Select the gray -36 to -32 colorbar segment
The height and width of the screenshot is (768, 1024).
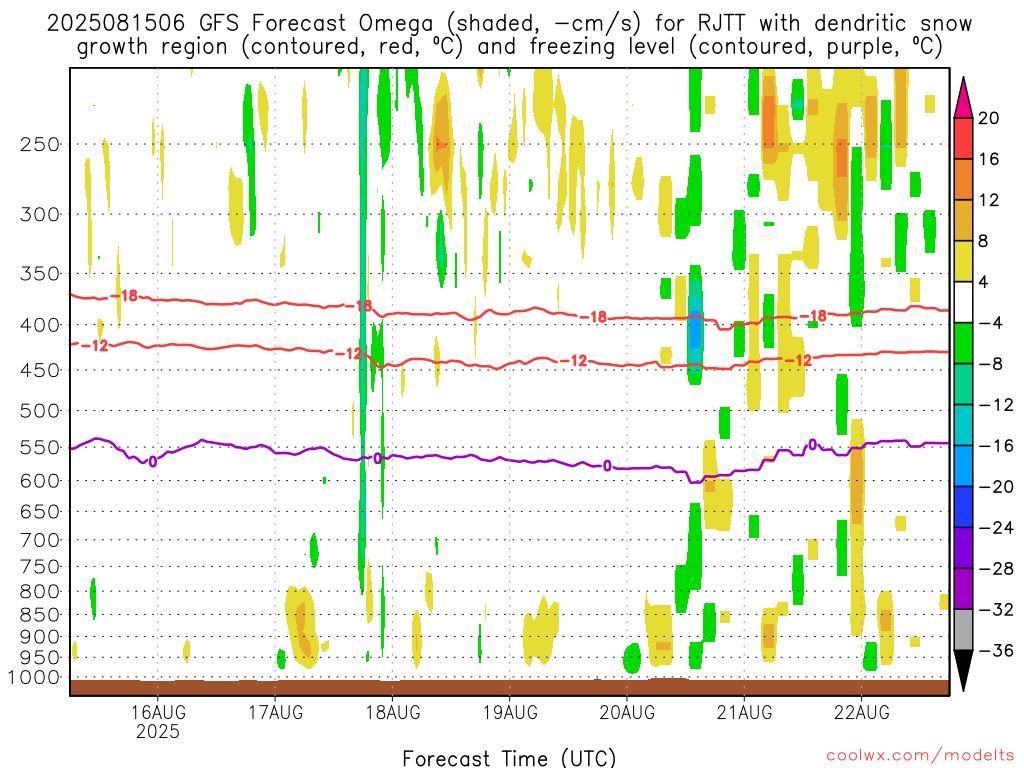click(x=963, y=630)
